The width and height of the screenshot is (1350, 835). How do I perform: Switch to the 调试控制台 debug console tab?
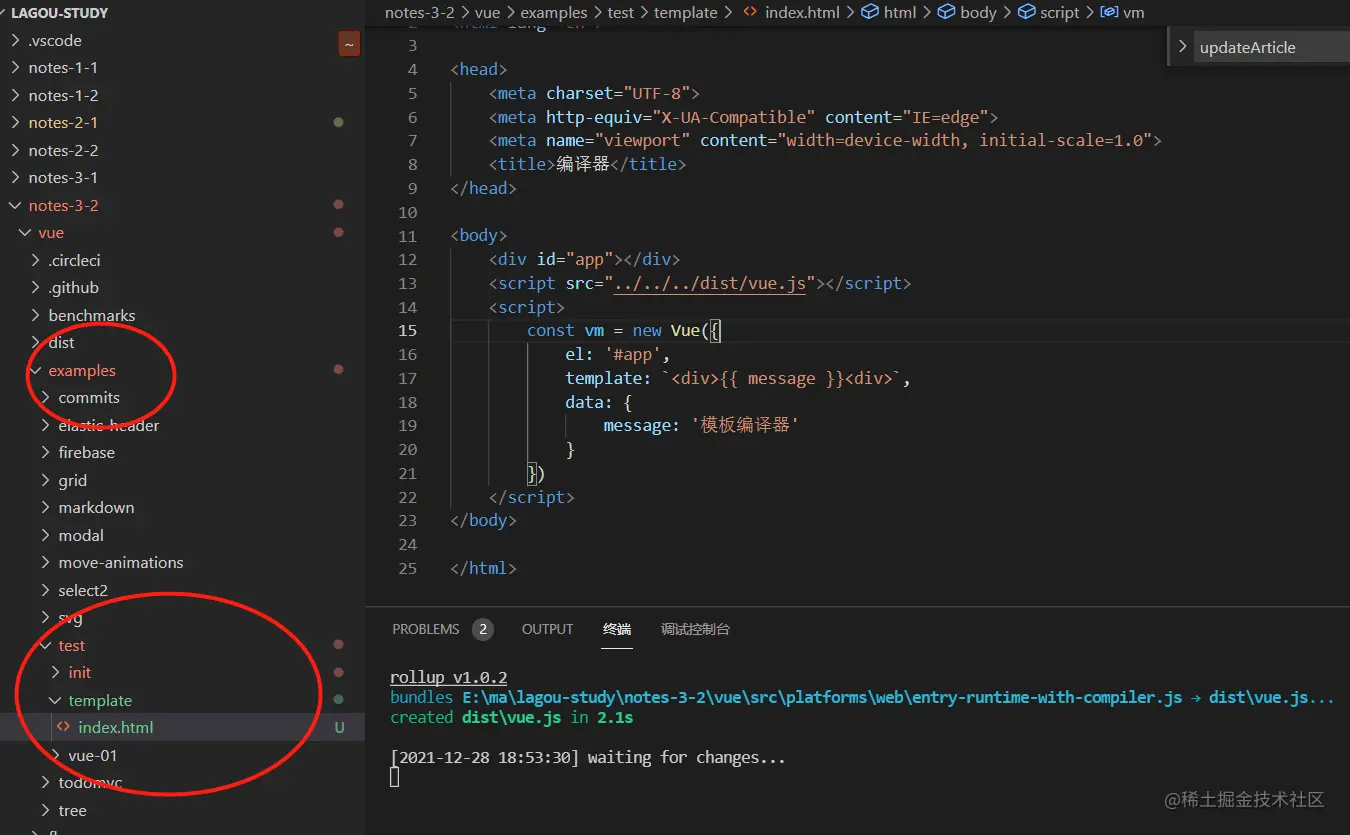point(695,629)
